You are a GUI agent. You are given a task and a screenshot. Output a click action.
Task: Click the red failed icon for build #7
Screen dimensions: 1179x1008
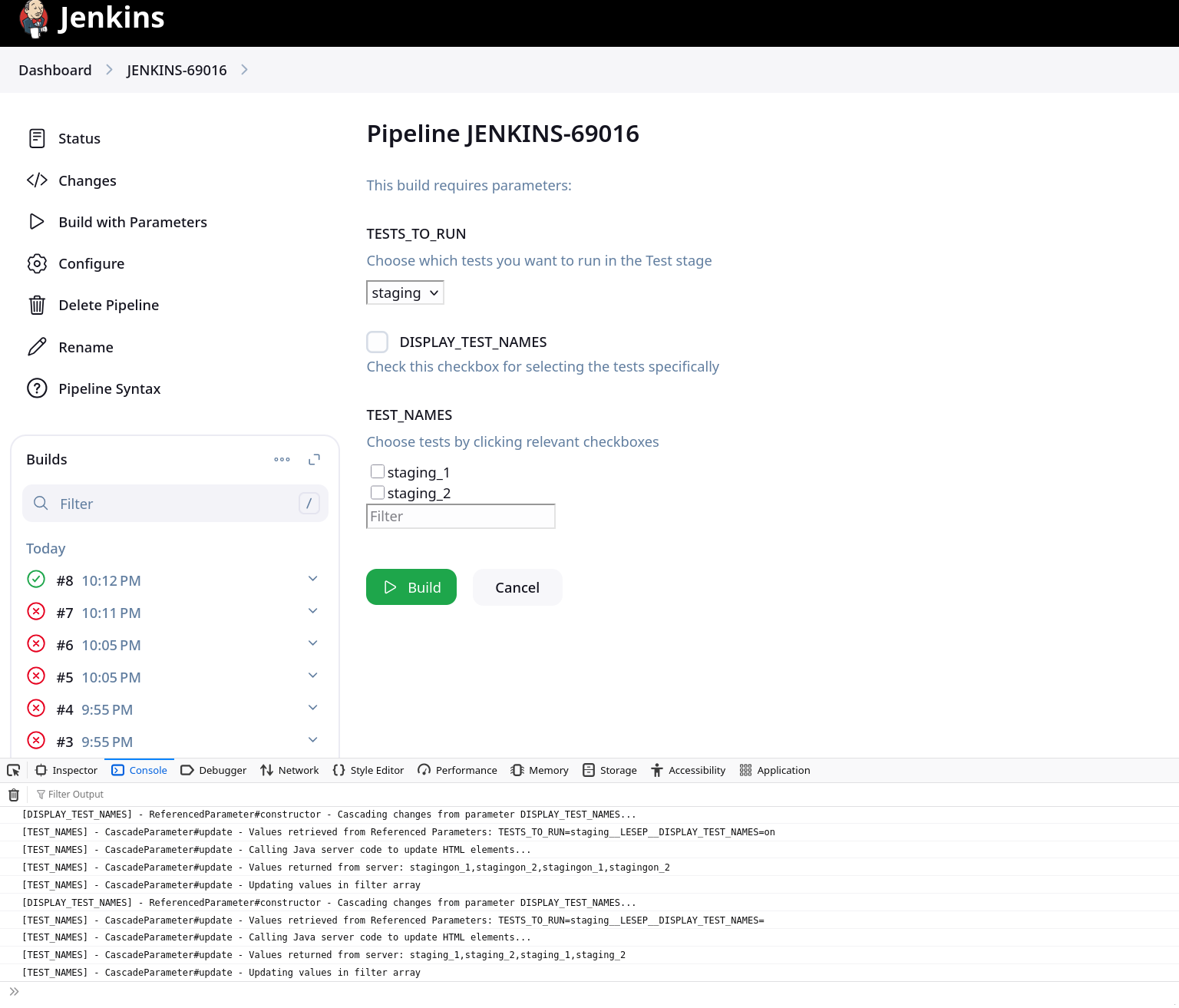click(36, 612)
